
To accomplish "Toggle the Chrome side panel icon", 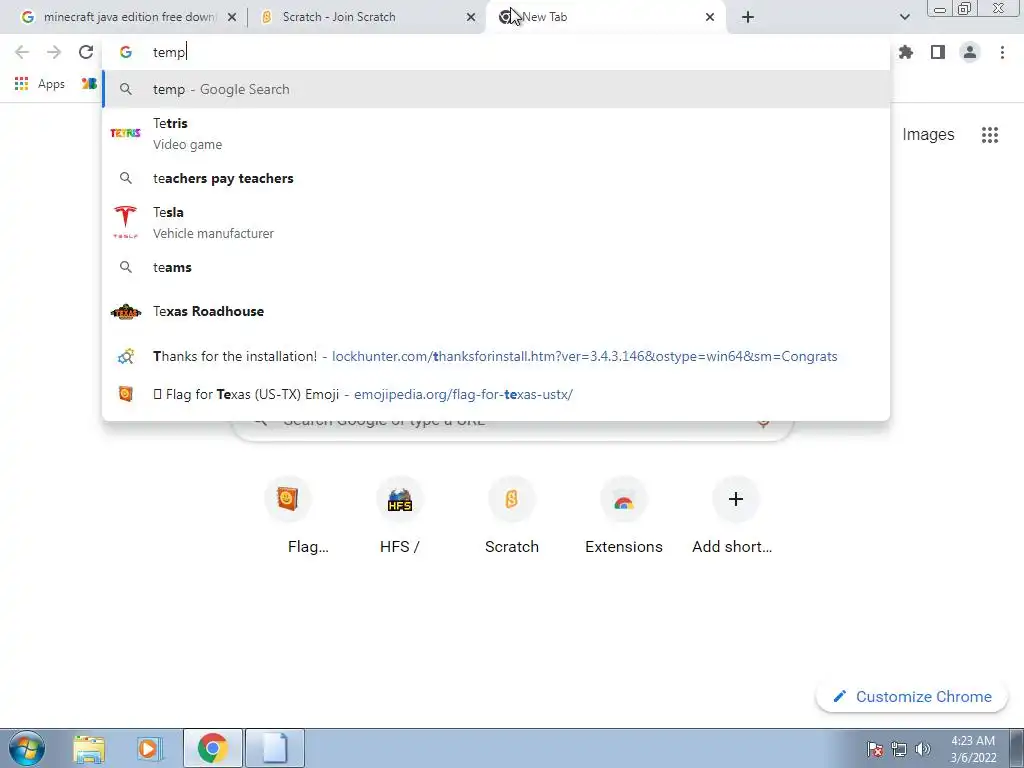I will [938, 52].
